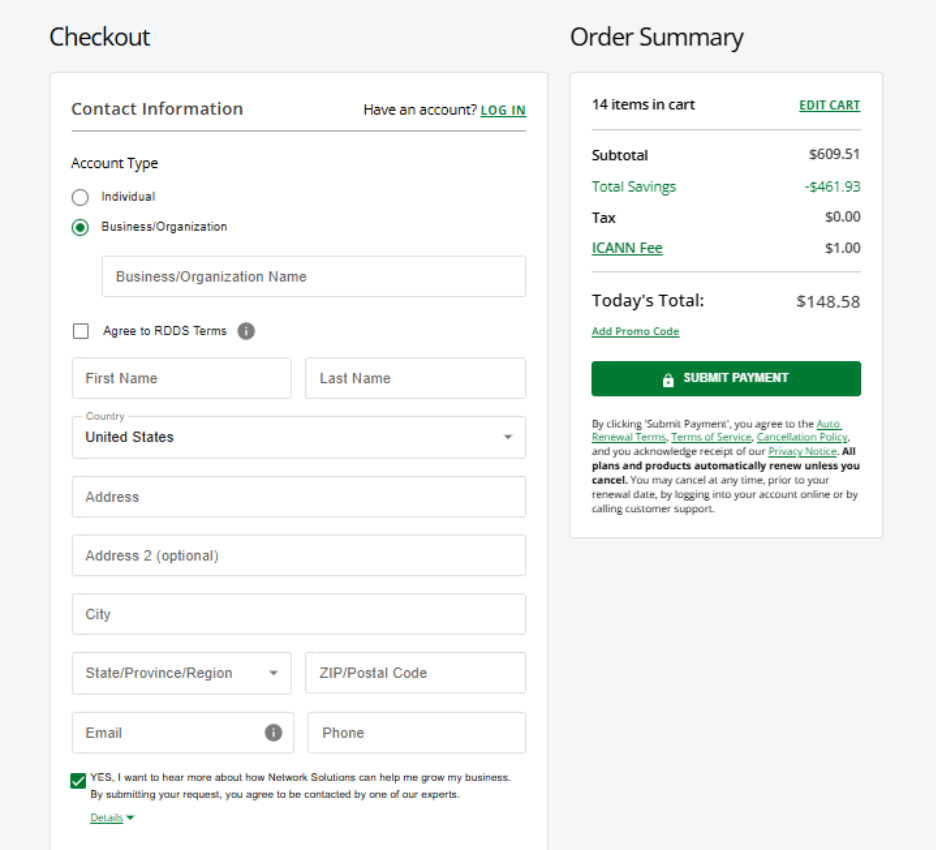Screen dimensions: 936x850
Task: Click the LOG IN link
Action: 503,110
